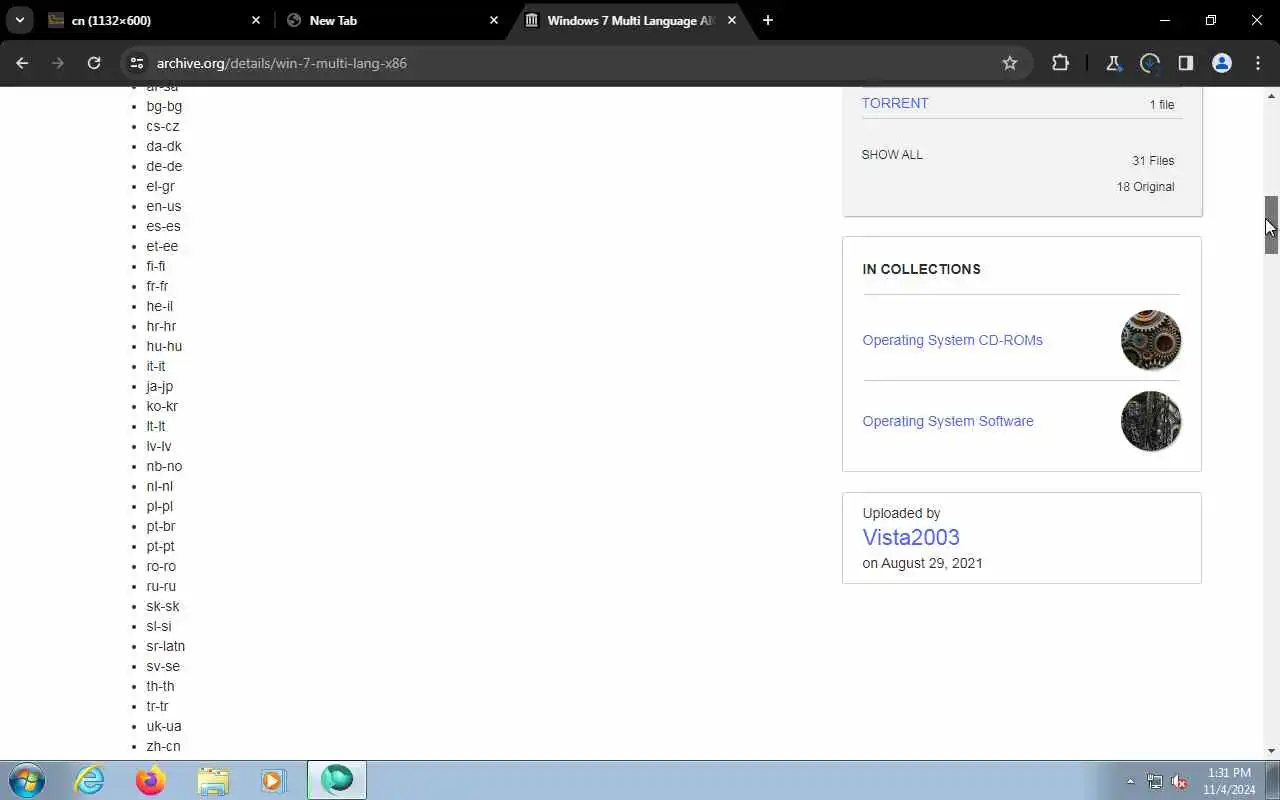1280x800 pixels.
Task: Open the Chrome profile avatar
Action: pyautogui.click(x=1221, y=63)
